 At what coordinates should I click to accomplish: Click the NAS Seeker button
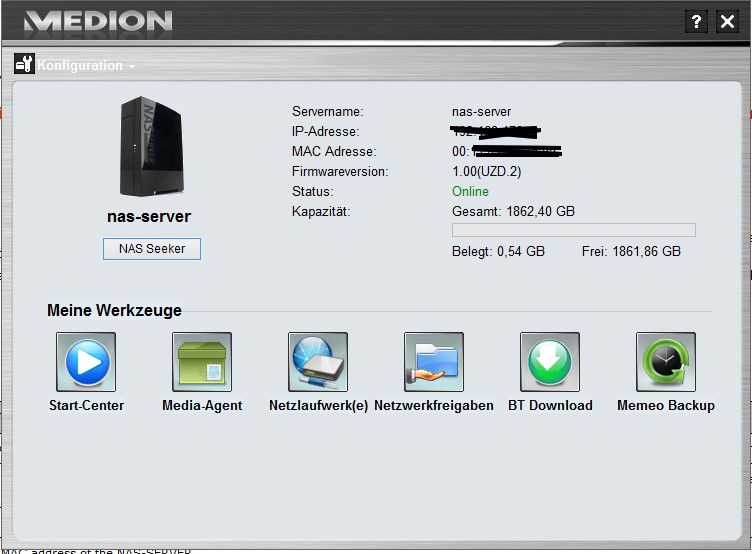152,249
